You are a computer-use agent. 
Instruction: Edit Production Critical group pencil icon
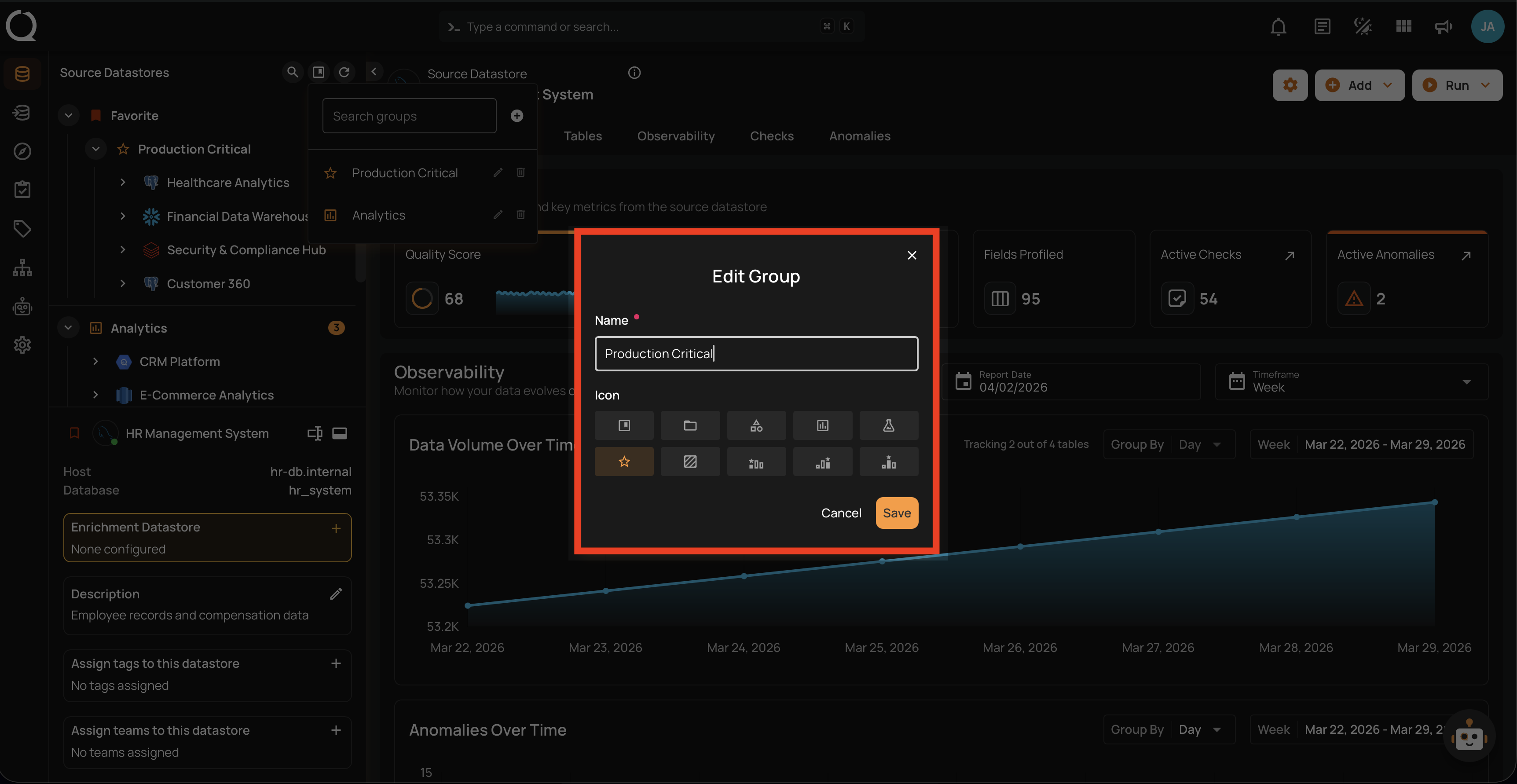coord(498,172)
